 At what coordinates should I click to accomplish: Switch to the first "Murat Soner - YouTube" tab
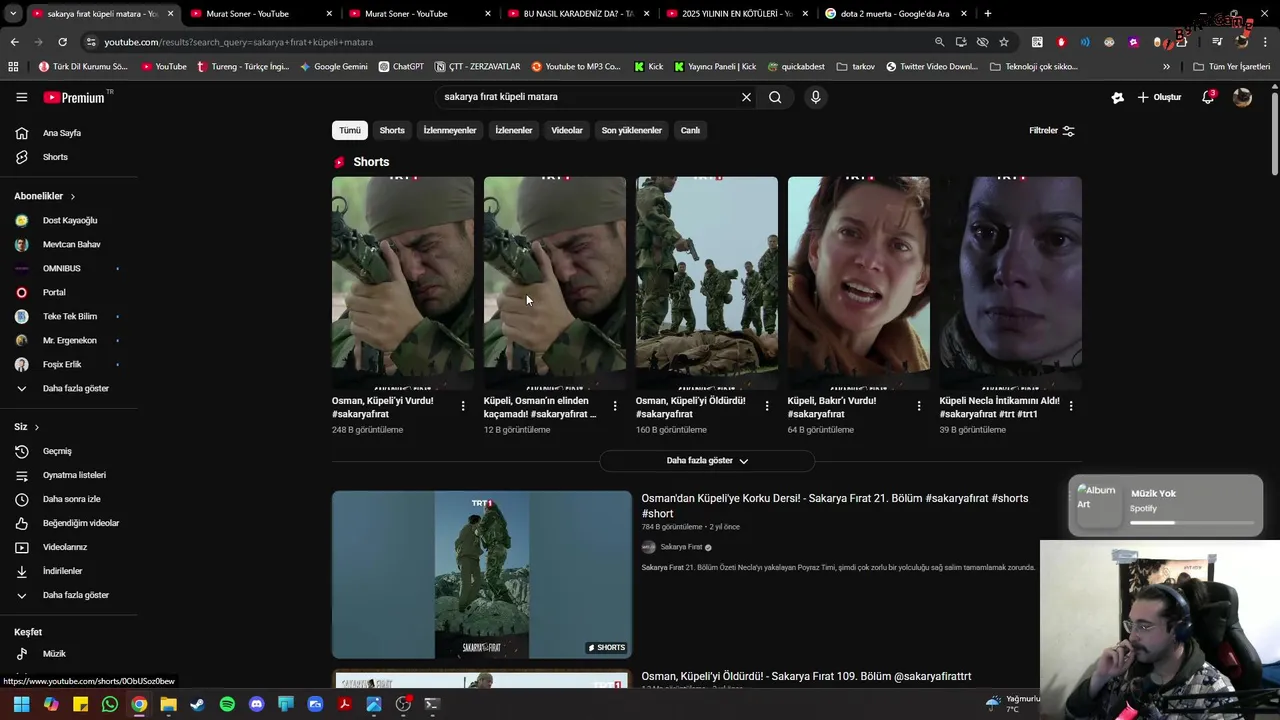pos(262,14)
